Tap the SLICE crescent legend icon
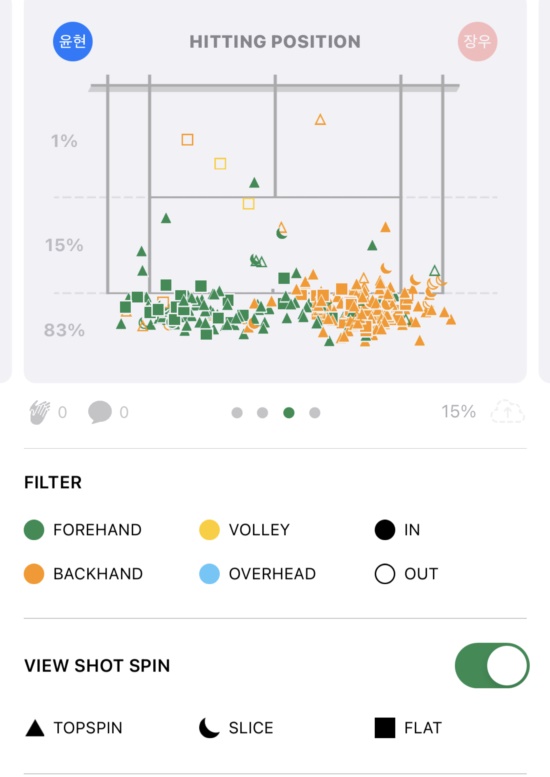The width and height of the screenshot is (550, 777). [x=209, y=728]
